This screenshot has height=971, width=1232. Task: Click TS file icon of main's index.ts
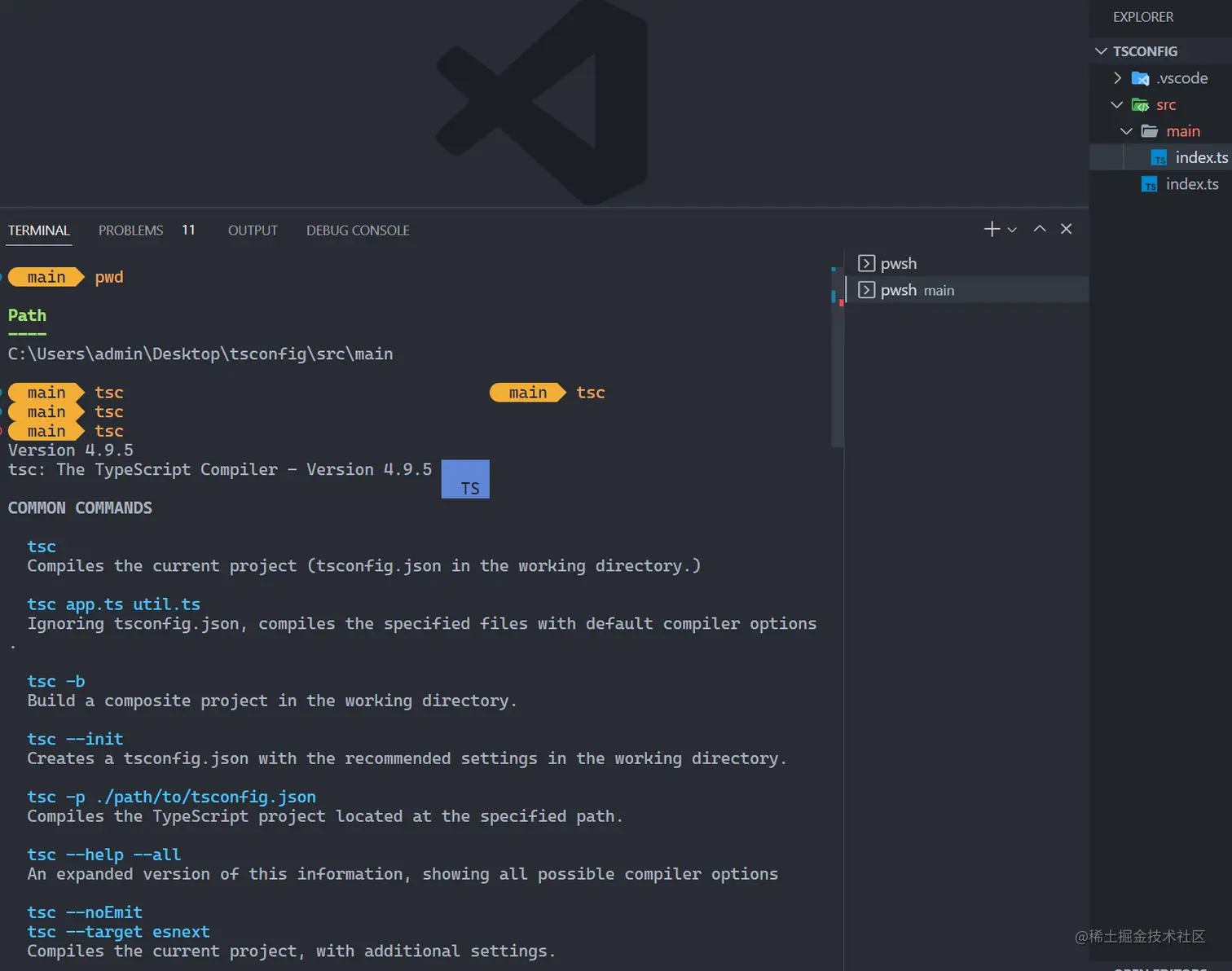point(1159,157)
